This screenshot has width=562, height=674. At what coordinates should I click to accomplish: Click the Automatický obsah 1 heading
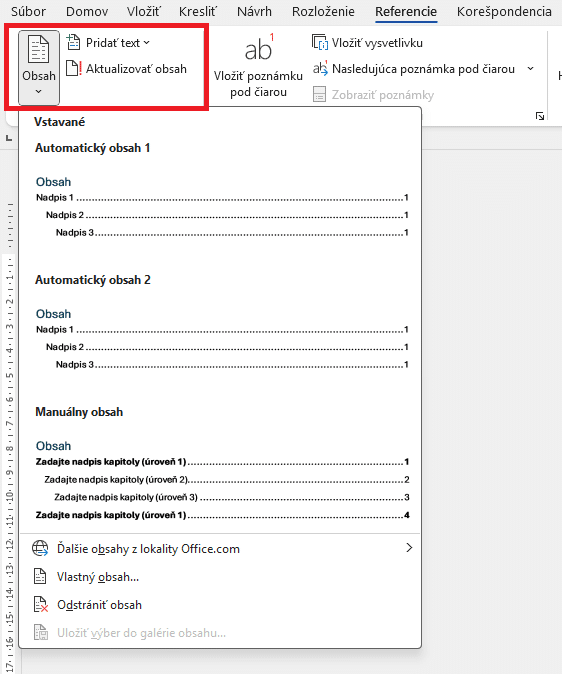(92, 148)
